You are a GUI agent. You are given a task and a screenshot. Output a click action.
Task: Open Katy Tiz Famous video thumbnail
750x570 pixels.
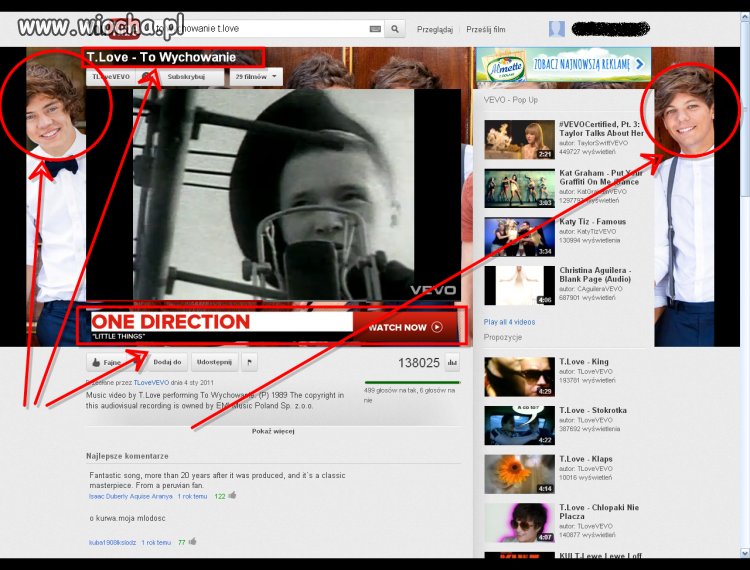click(519, 237)
